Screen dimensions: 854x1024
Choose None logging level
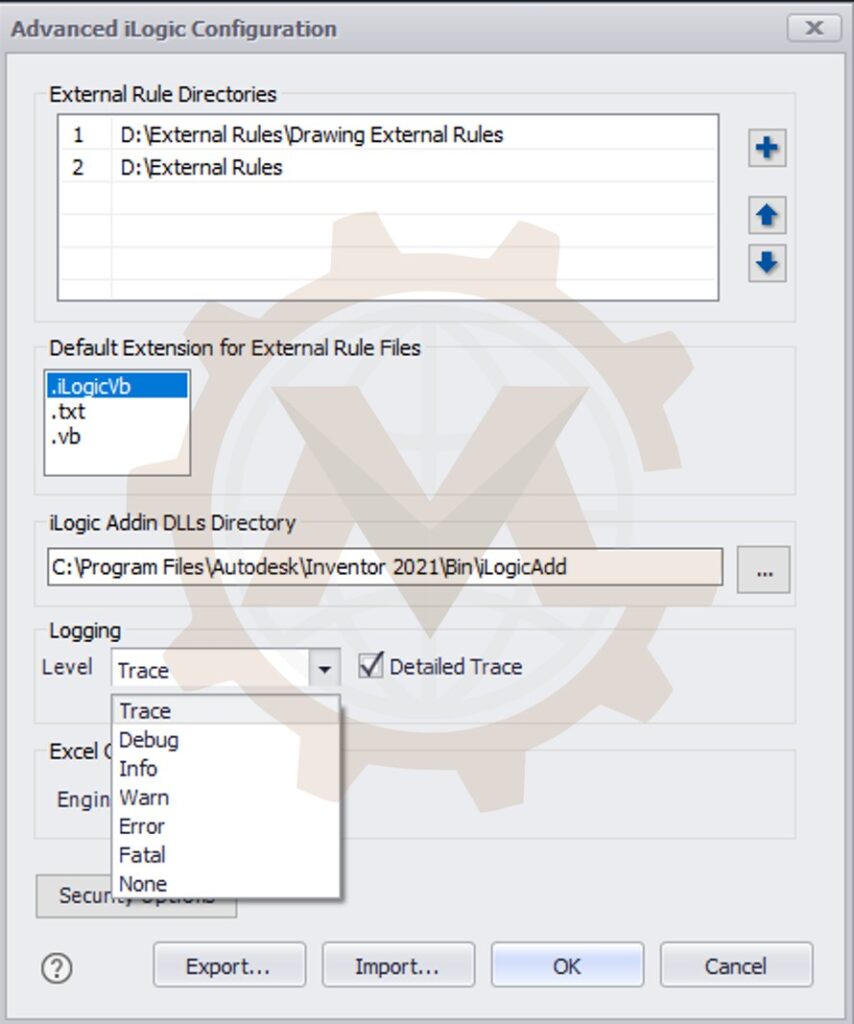click(226, 884)
